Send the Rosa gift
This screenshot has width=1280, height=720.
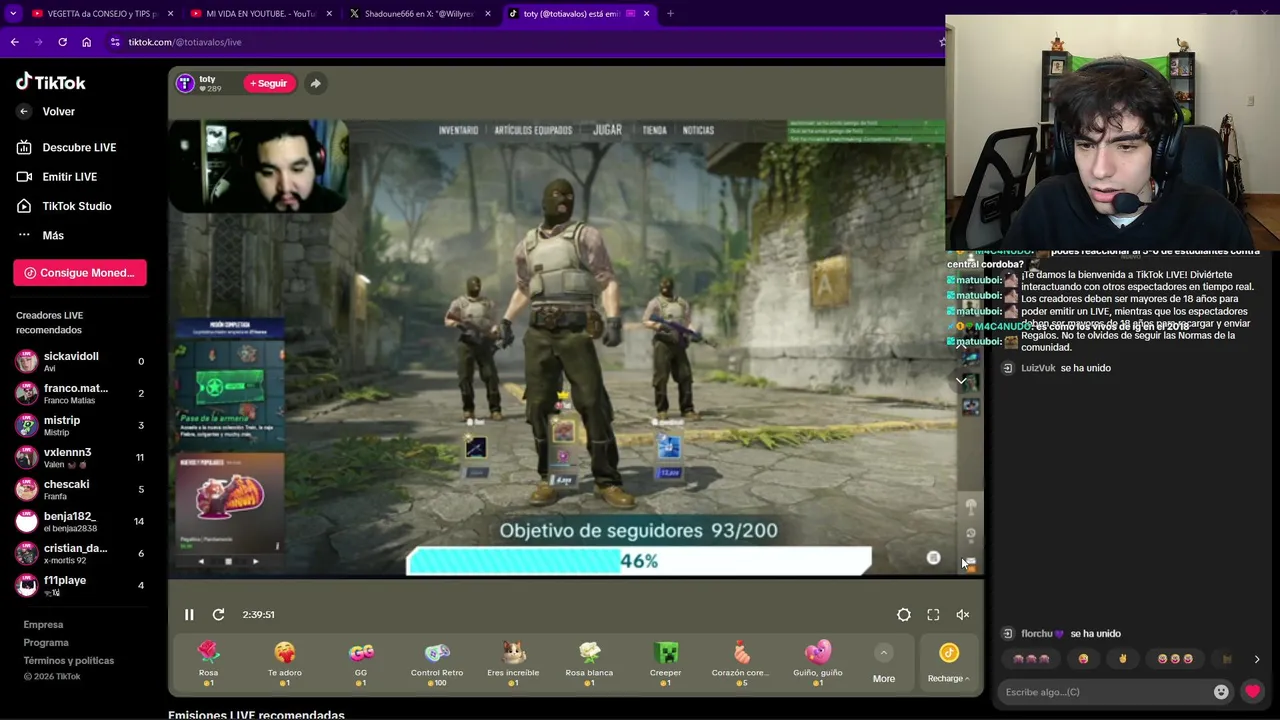[x=208, y=664]
